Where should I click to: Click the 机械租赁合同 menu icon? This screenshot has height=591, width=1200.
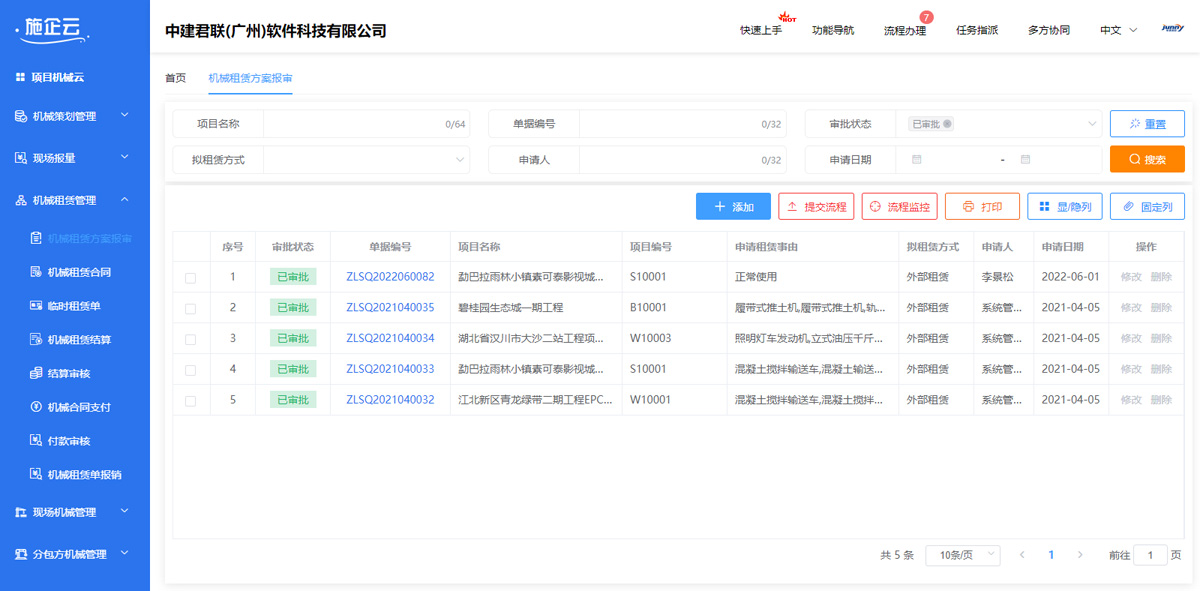[x=36, y=272]
